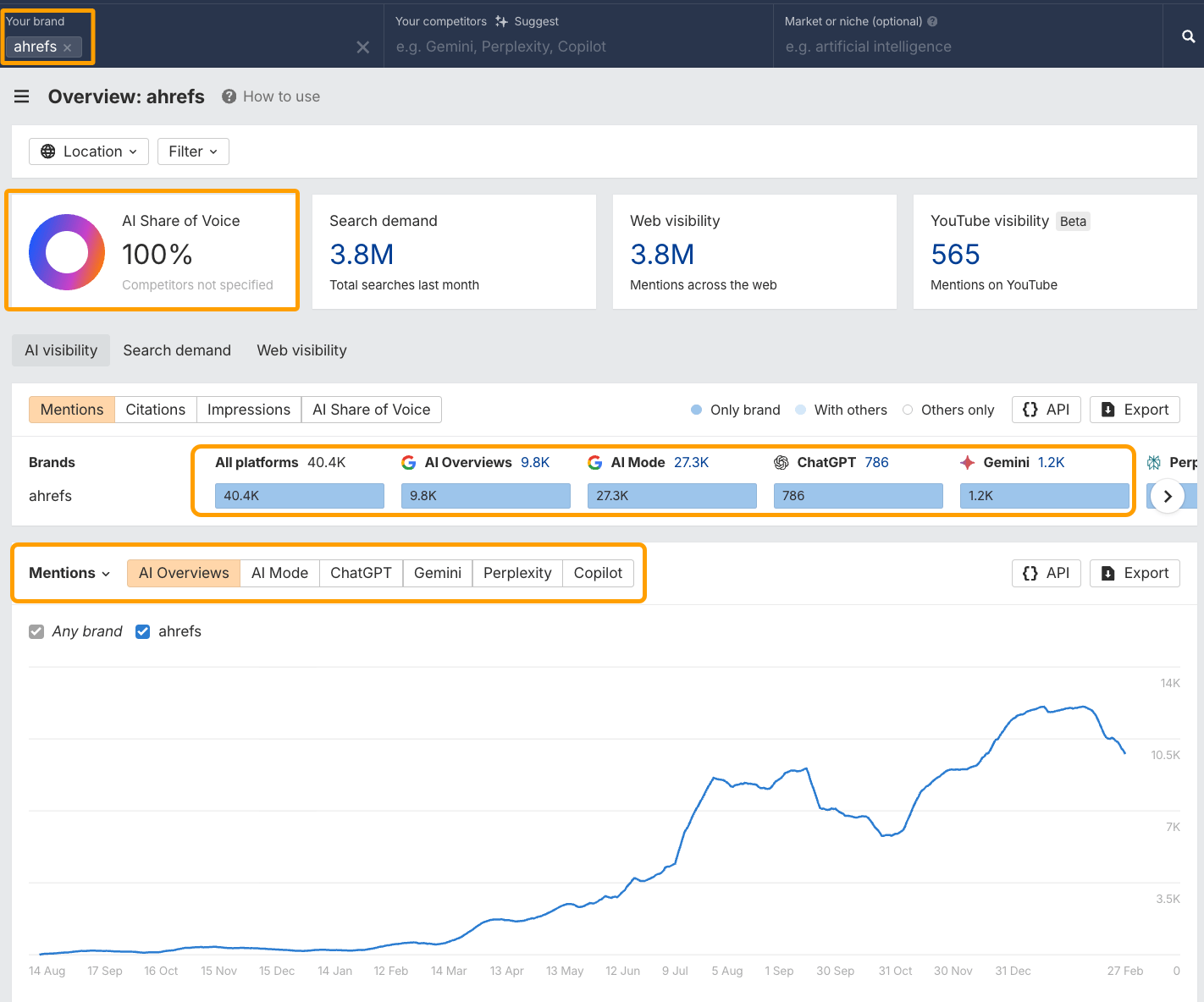The image size is (1204, 1002).
Task: Click the 27.3K AI Mode bar
Action: [671, 496]
